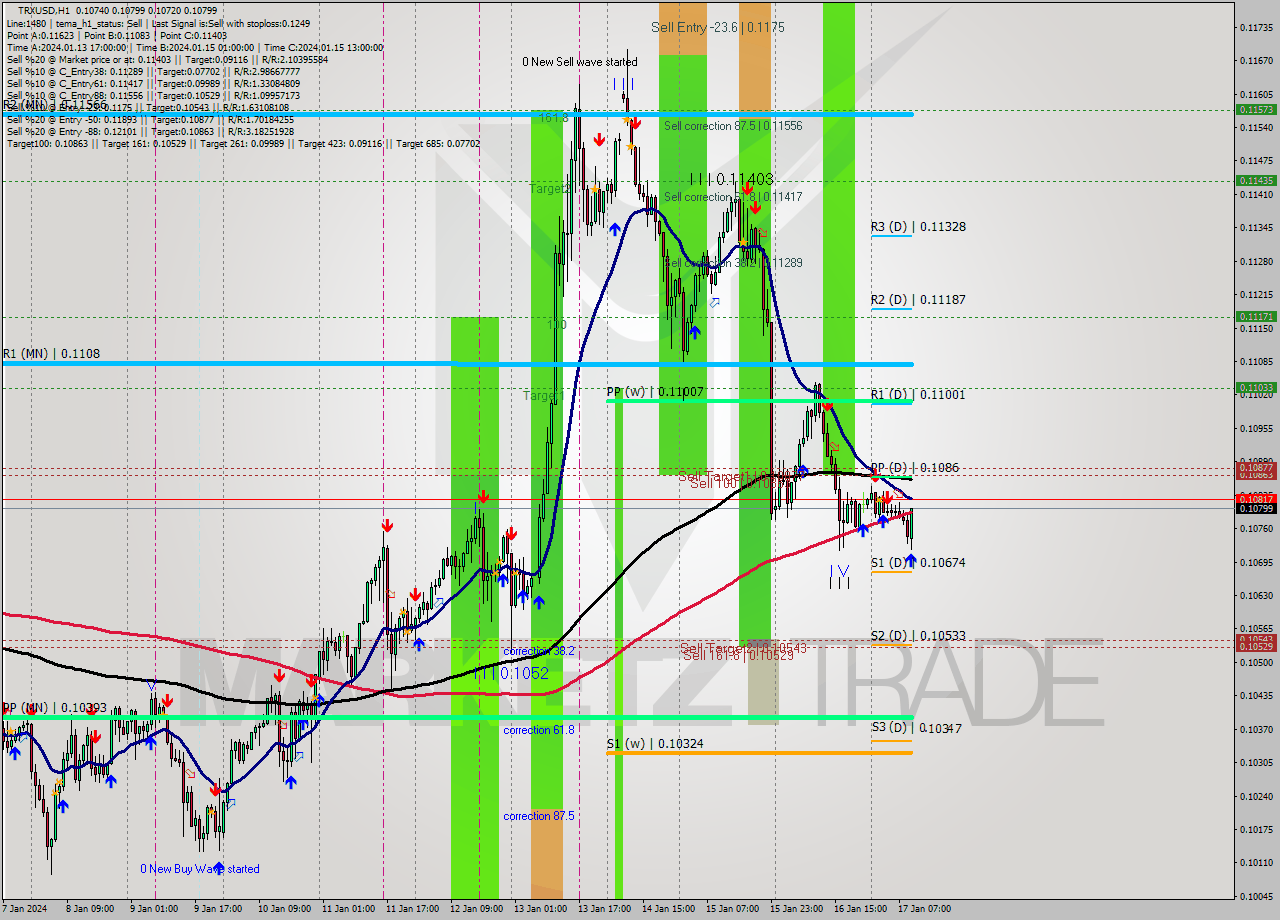This screenshot has height=920, width=1280.
Task: Select the 'S1 (D) | 0.10674' pivot label
Action: point(918,563)
